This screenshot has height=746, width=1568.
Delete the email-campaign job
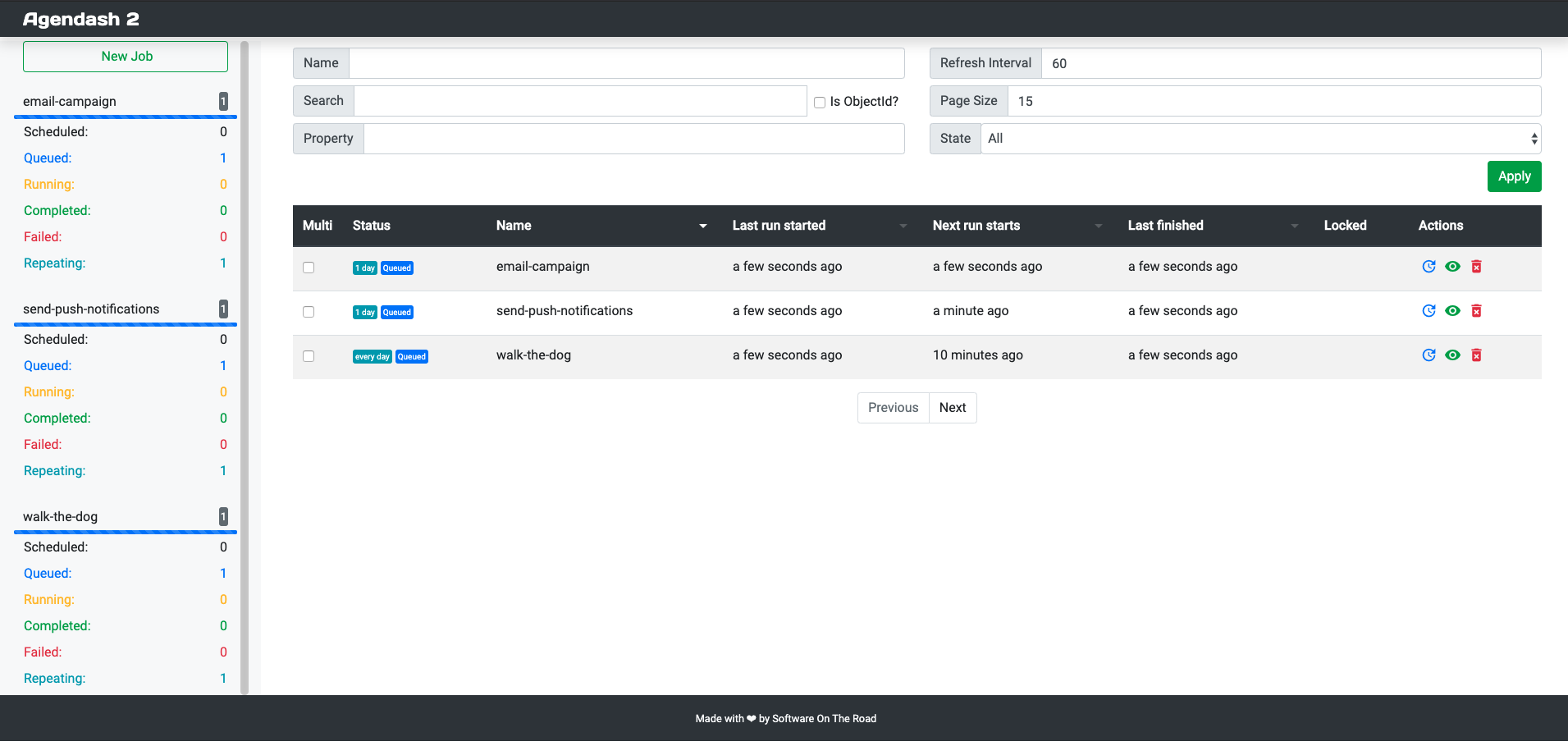1476,266
